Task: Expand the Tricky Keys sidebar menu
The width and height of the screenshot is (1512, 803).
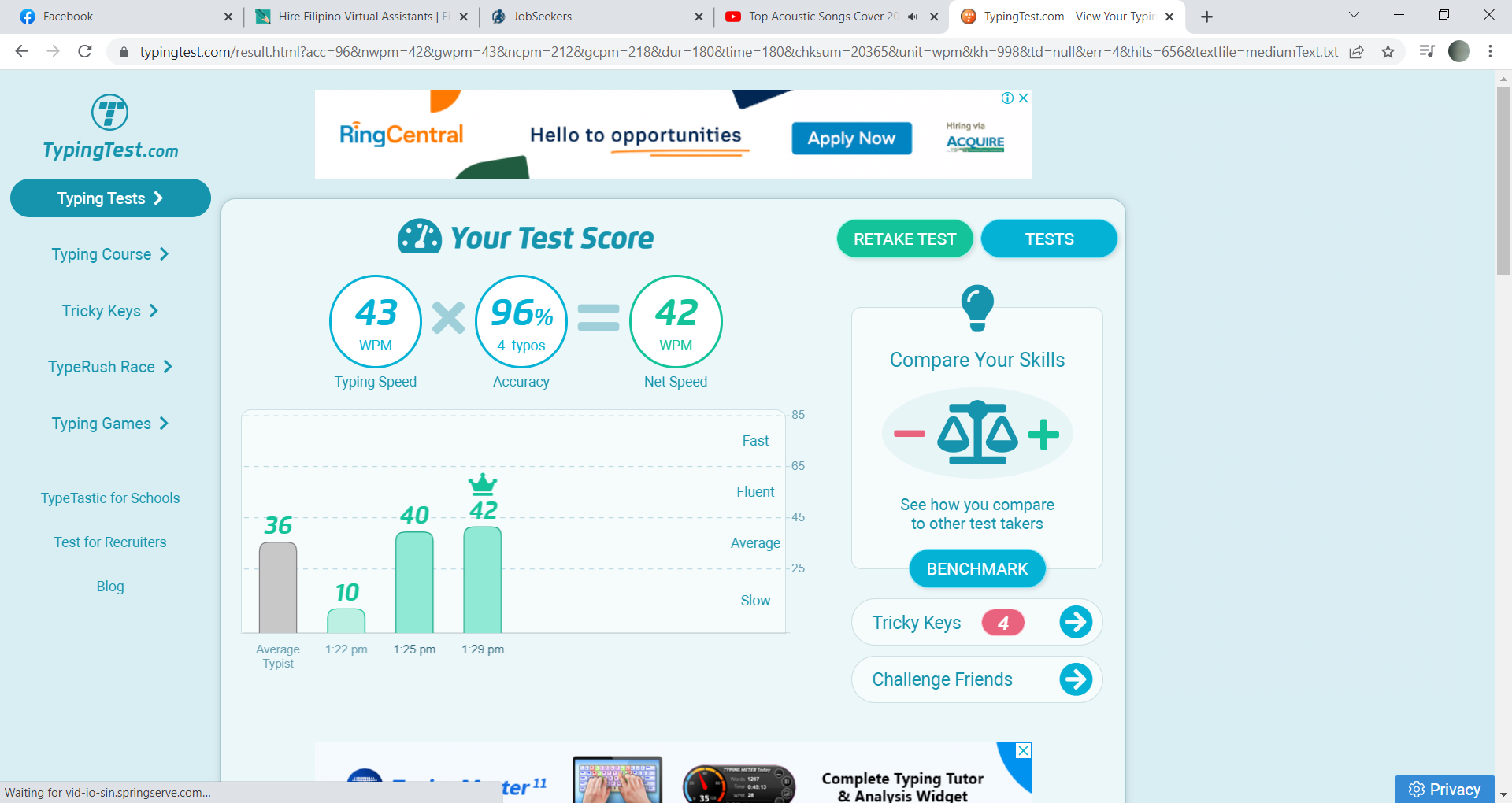Action: click(x=110, y=311)
